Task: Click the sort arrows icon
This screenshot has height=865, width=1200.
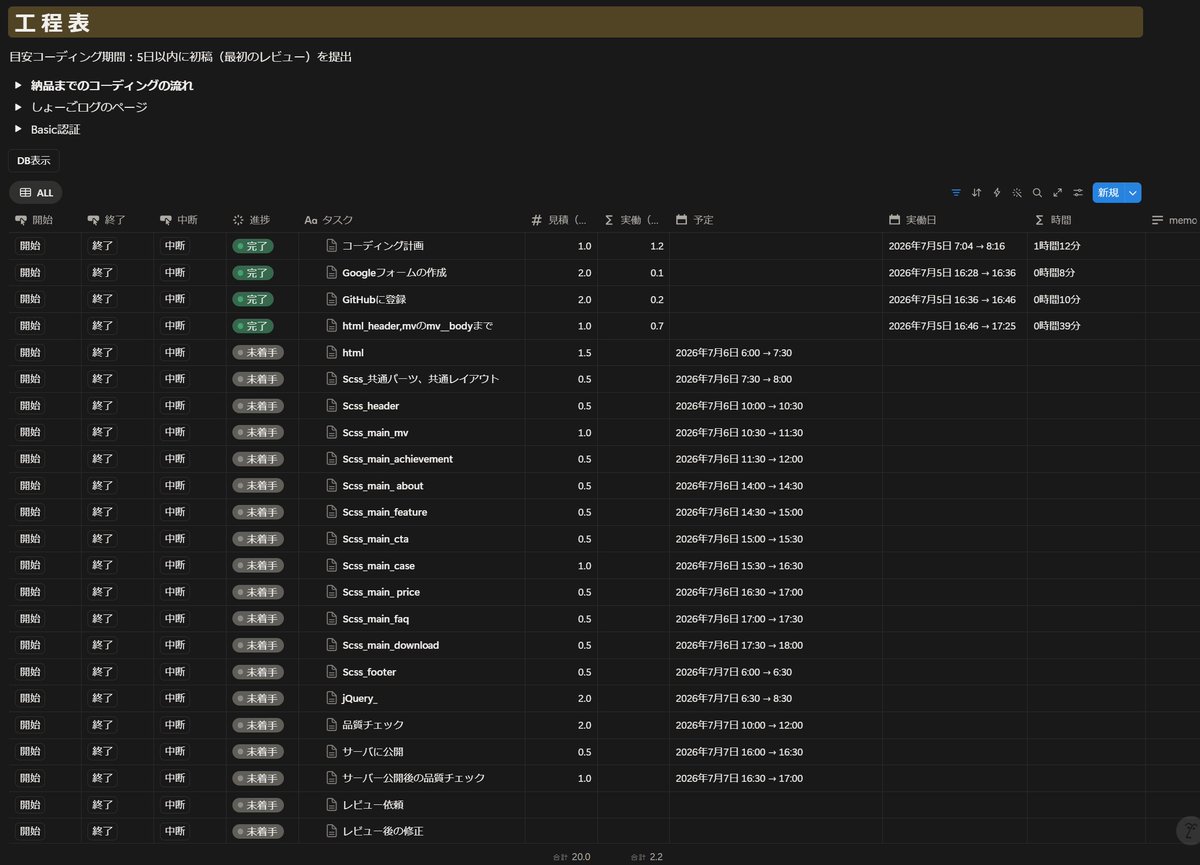Action: click(976, 193)
